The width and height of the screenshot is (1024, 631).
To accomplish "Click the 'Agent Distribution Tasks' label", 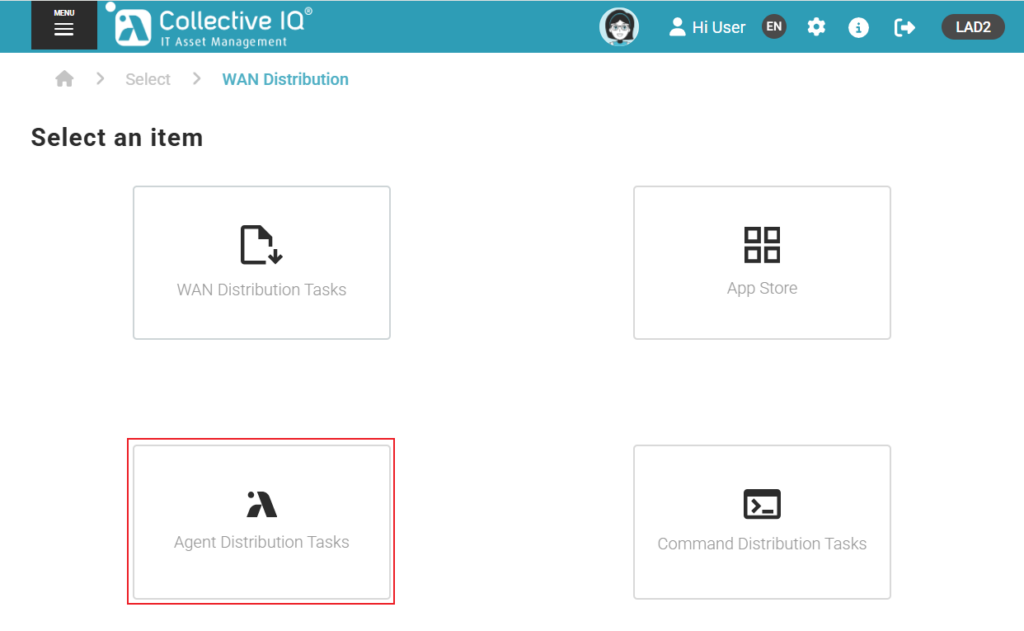I will pyautogui.click(x=262, y=542).
